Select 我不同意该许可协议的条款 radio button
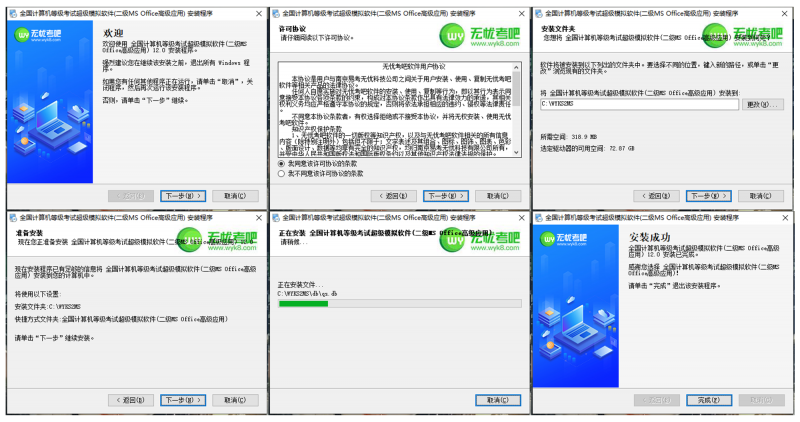This screenshot has width=800, height=422. [x=281, y=174]
